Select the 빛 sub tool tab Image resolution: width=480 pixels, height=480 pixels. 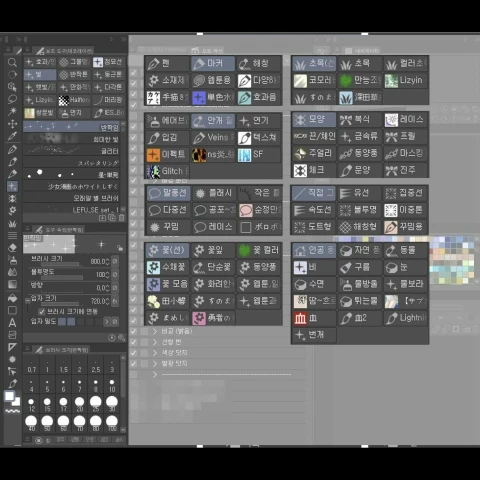coord(40,75)
